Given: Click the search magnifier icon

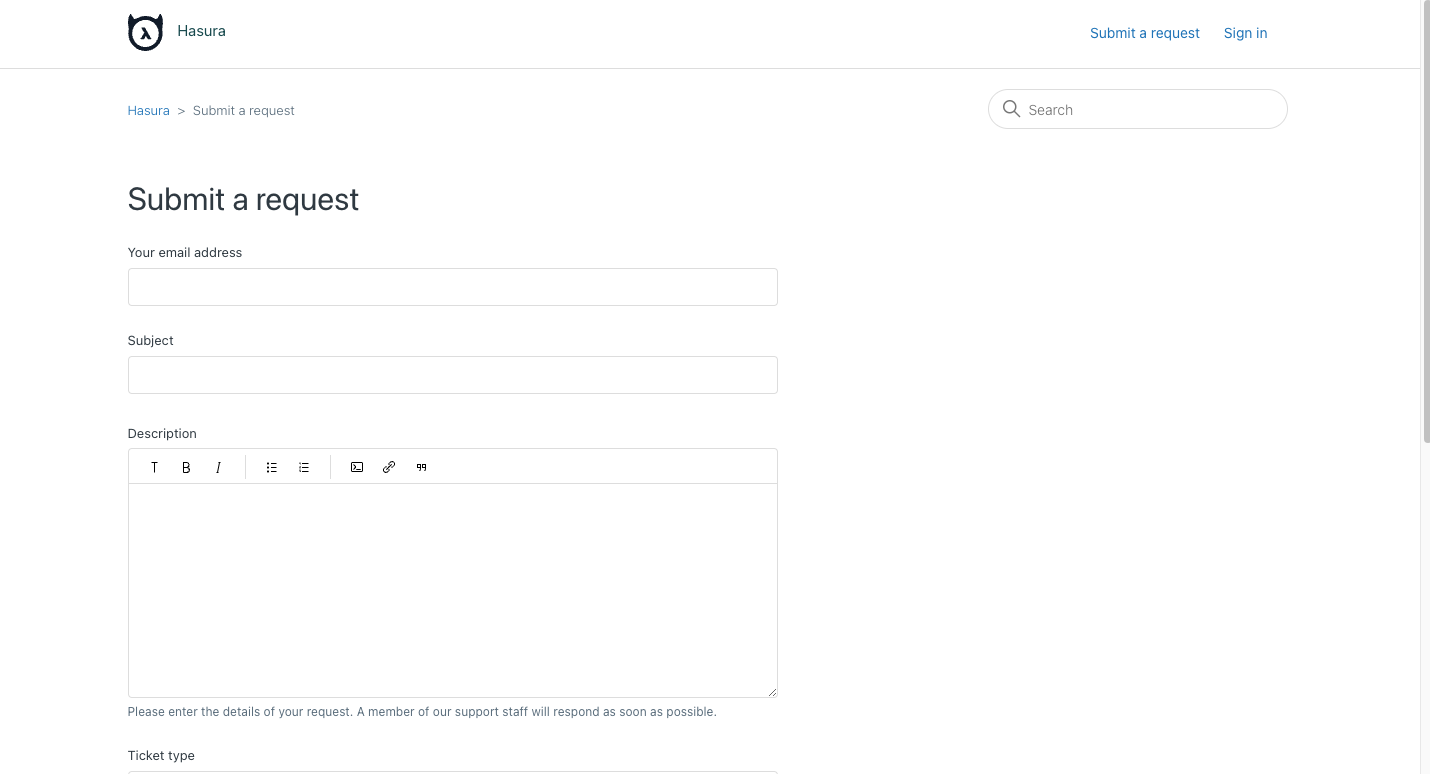Looking at the screenshot, I should (x=1011, y=109).
